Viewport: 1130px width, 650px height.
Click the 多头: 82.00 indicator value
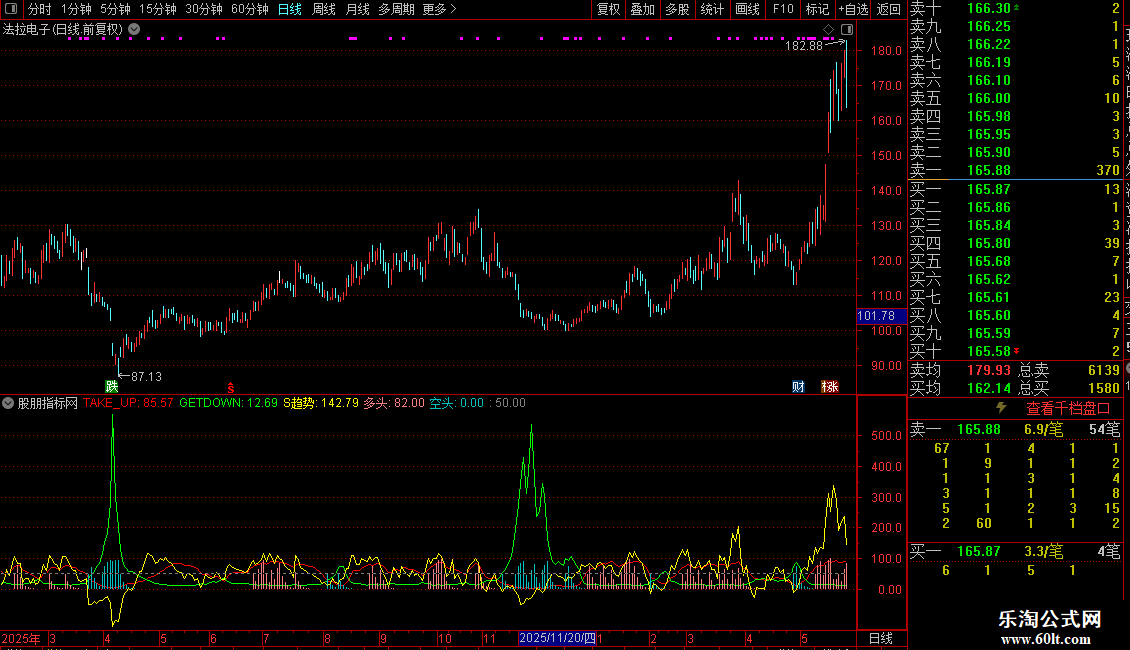pos(393,403)
